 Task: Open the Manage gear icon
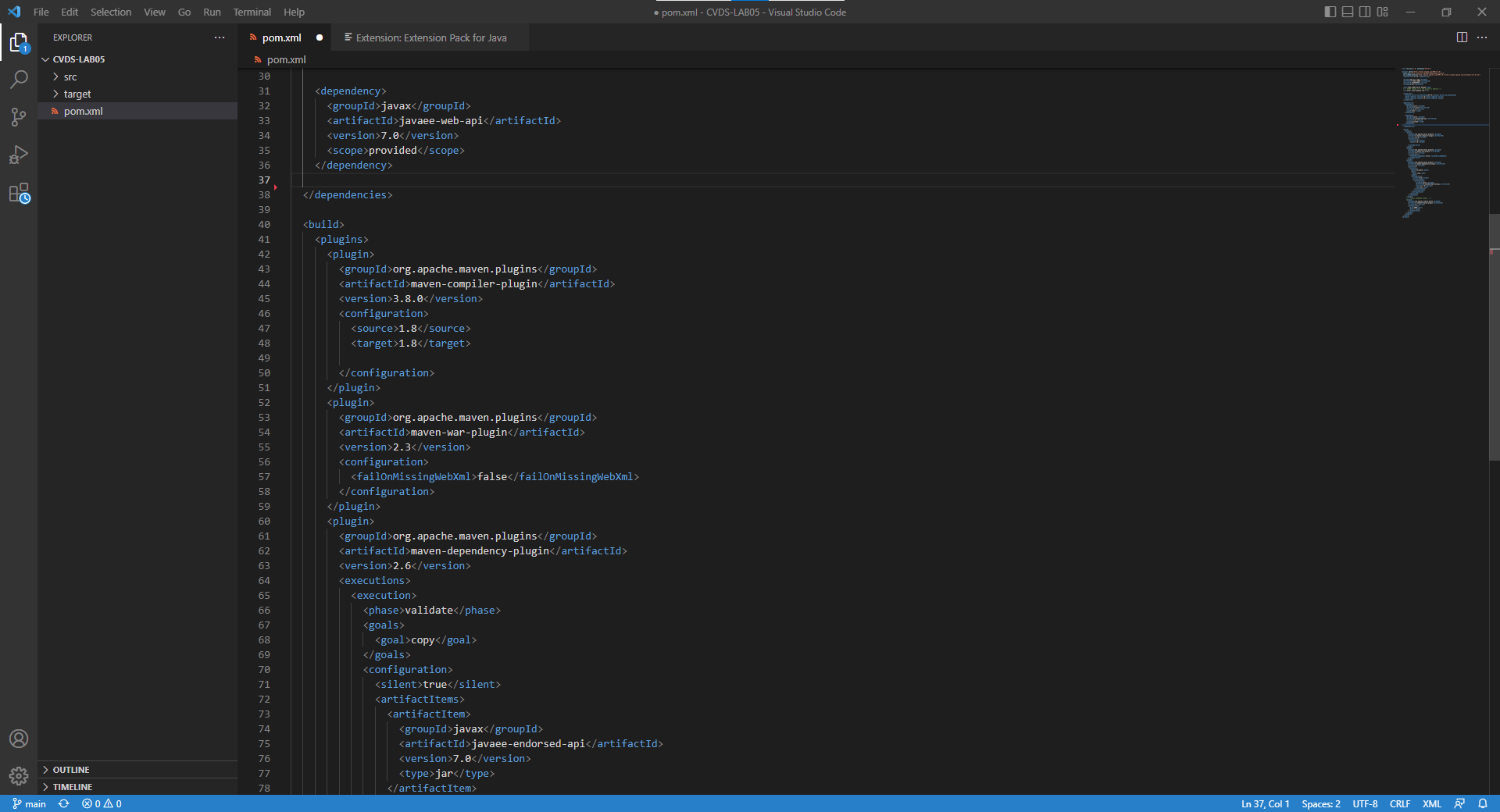tap(19, 776)
